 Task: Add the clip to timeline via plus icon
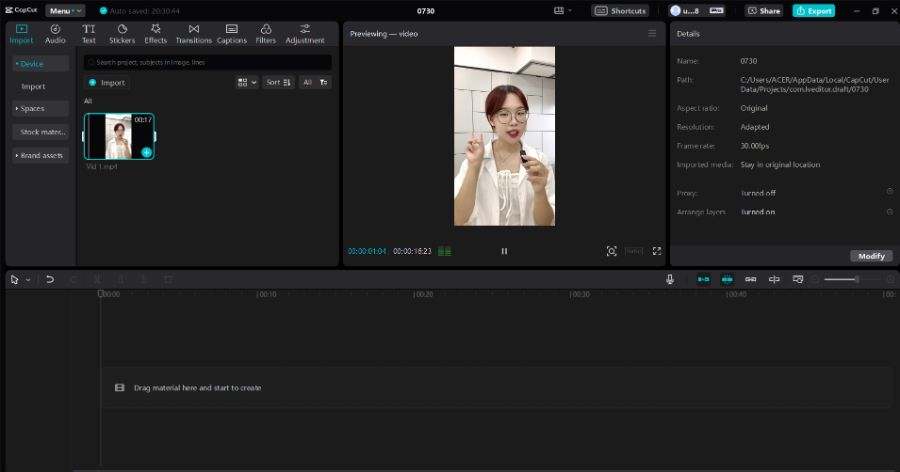point(146,152)
